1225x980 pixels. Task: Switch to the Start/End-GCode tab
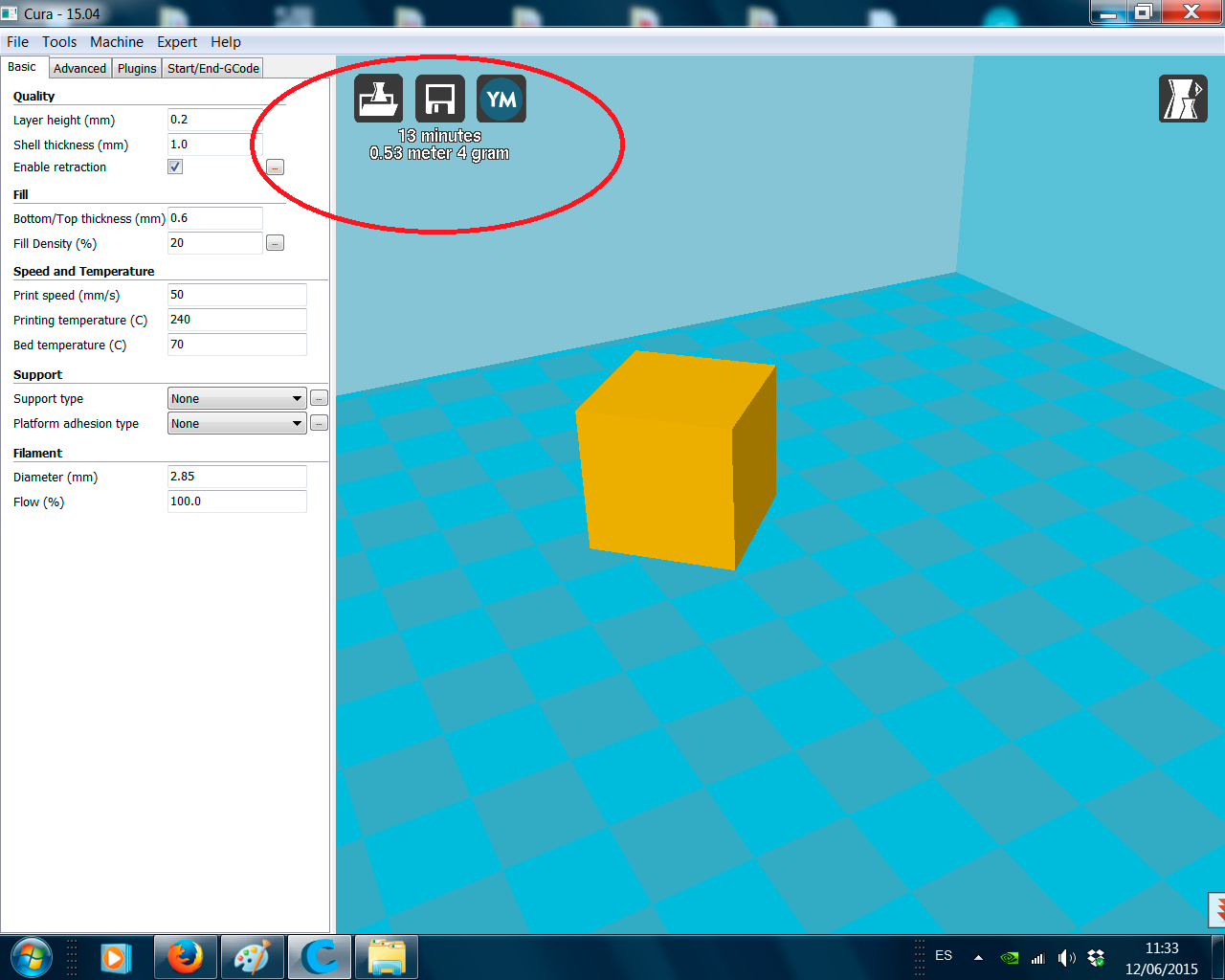(213, 68)
